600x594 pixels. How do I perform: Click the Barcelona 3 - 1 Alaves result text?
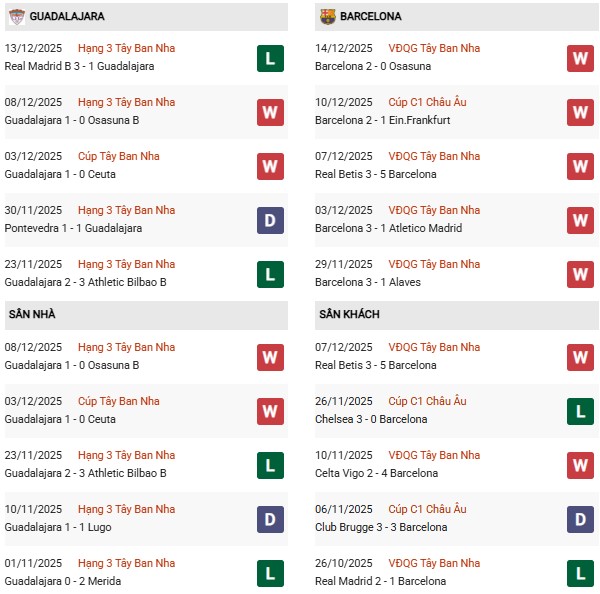pyautogui.click(x=368, y=282)
